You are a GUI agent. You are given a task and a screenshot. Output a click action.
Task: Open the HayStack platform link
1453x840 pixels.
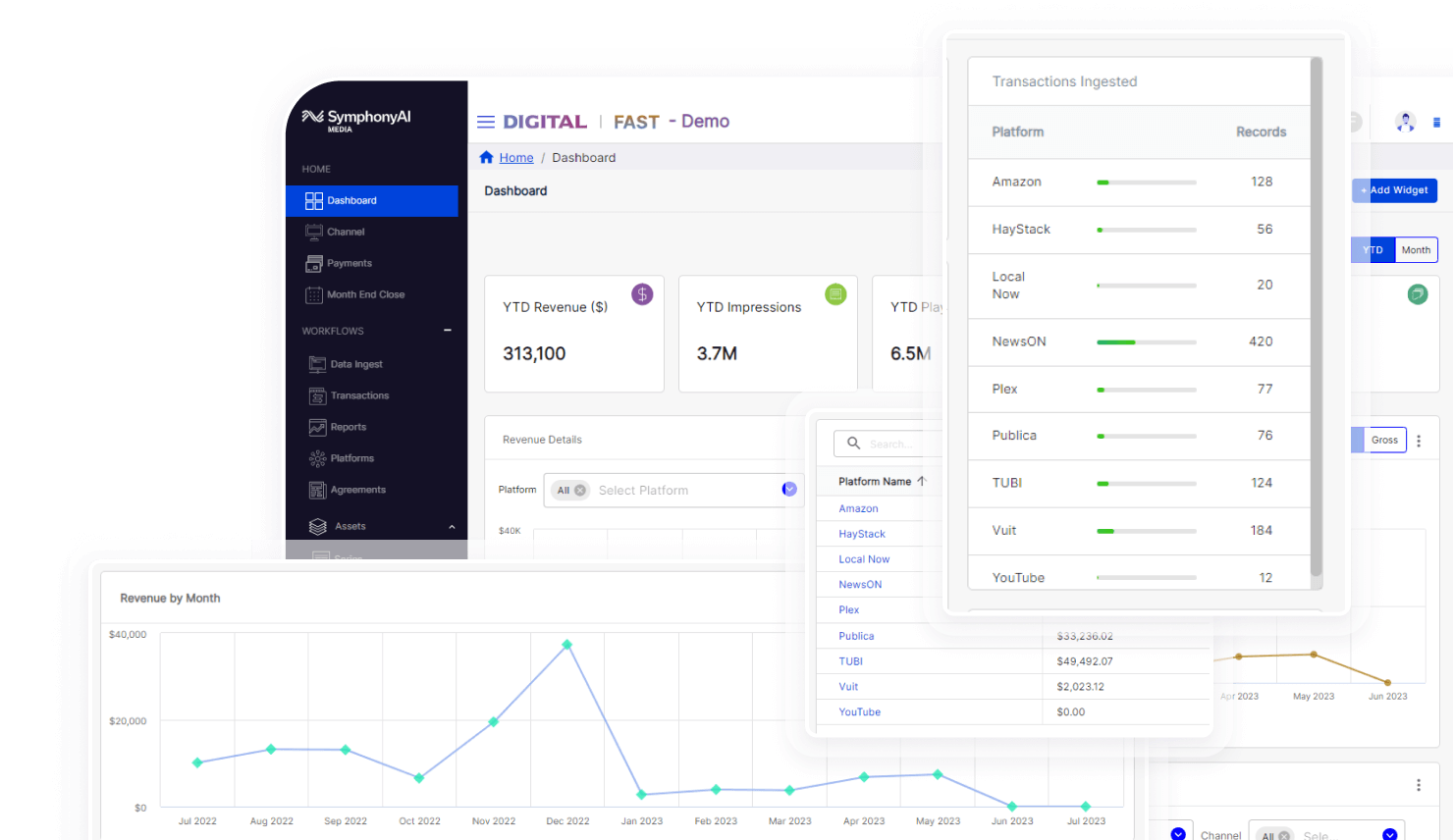tap(862, 534)
